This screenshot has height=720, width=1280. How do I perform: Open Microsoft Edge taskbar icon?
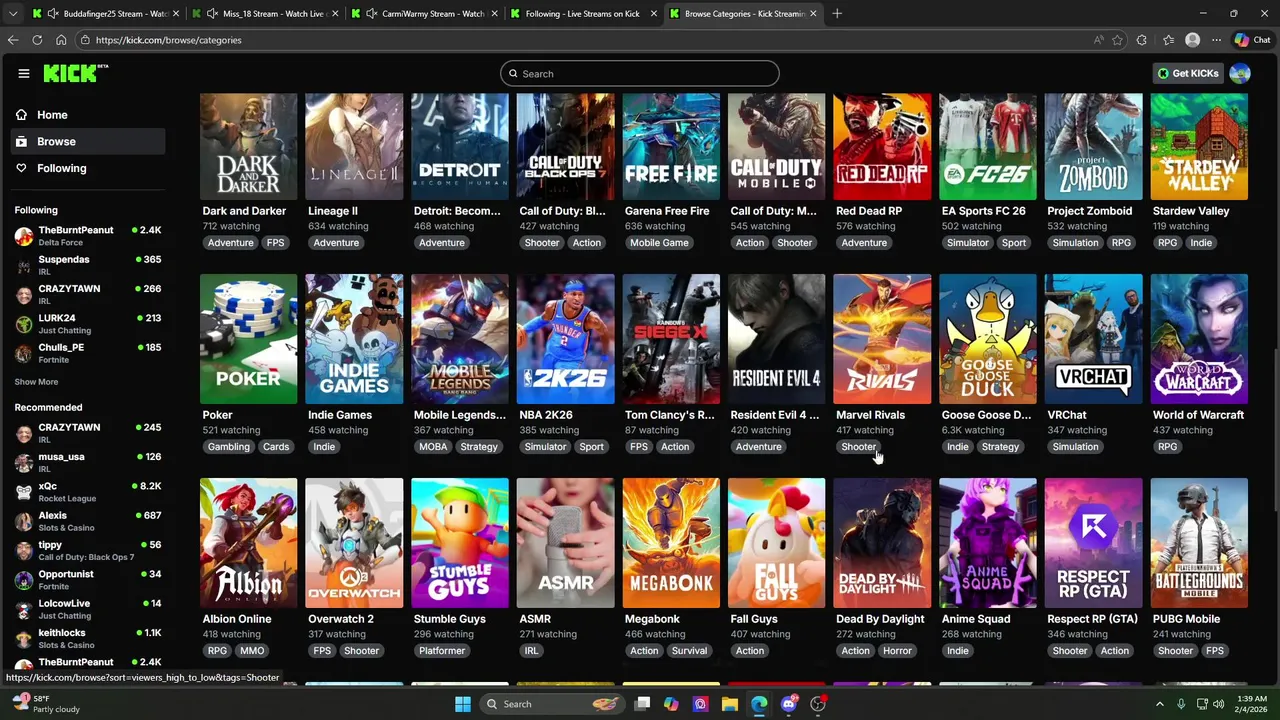point(759,704)
